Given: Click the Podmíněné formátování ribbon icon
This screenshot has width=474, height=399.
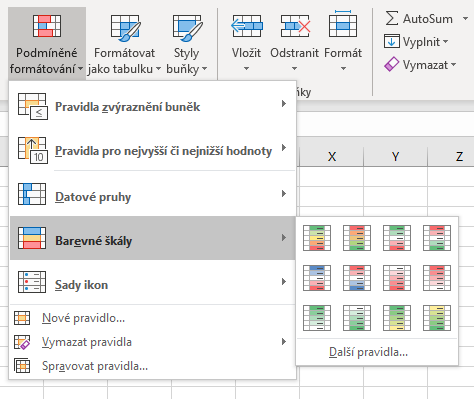Looking at the screenshot, I should pos(47,26).
